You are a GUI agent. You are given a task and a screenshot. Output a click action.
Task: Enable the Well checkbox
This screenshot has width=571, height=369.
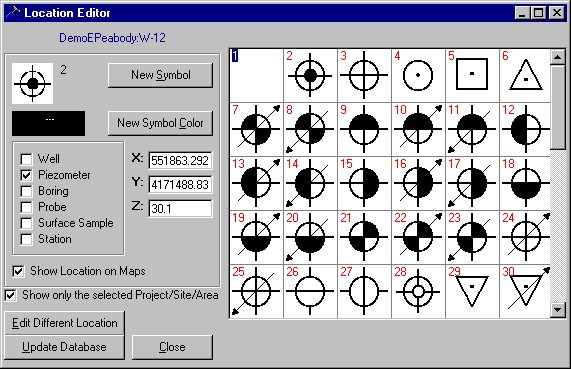(26, 159)
